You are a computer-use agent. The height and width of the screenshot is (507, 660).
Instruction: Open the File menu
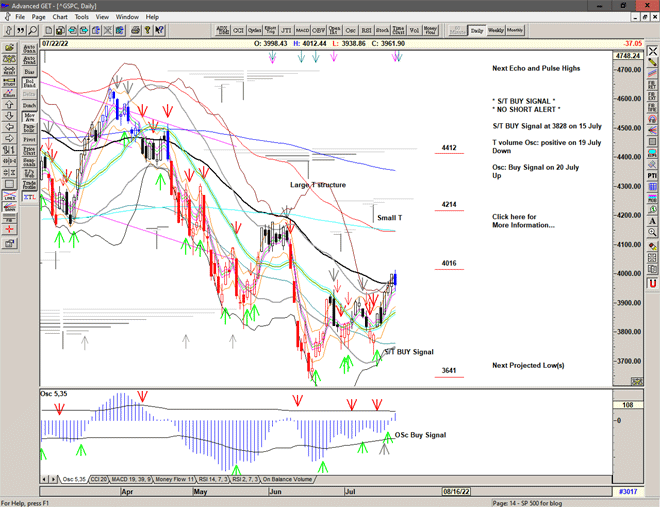click(19, 17)
